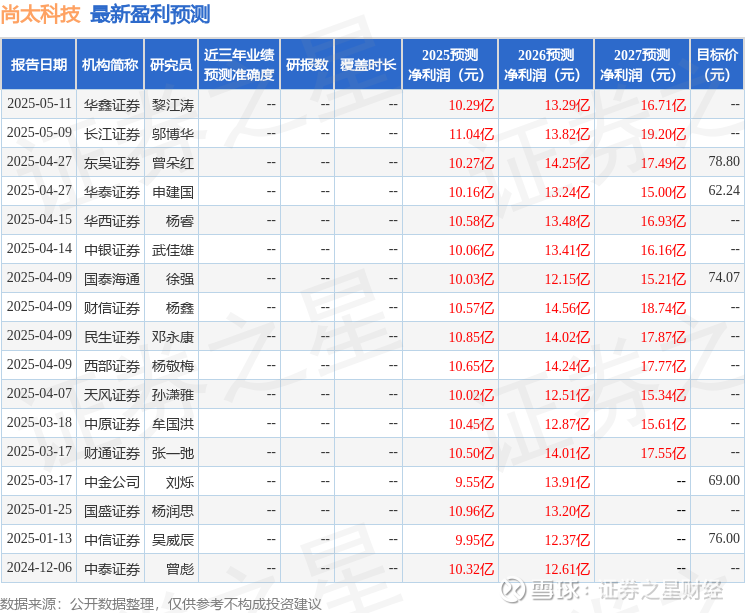Click institution 财信证券
745x613 pixels.
(x=112, y=308)
